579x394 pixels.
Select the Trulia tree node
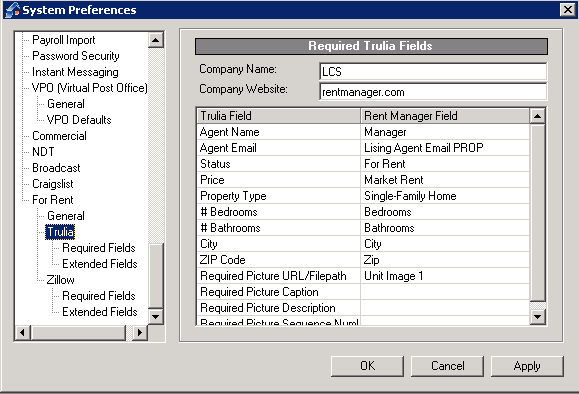(x=60, y=232)
